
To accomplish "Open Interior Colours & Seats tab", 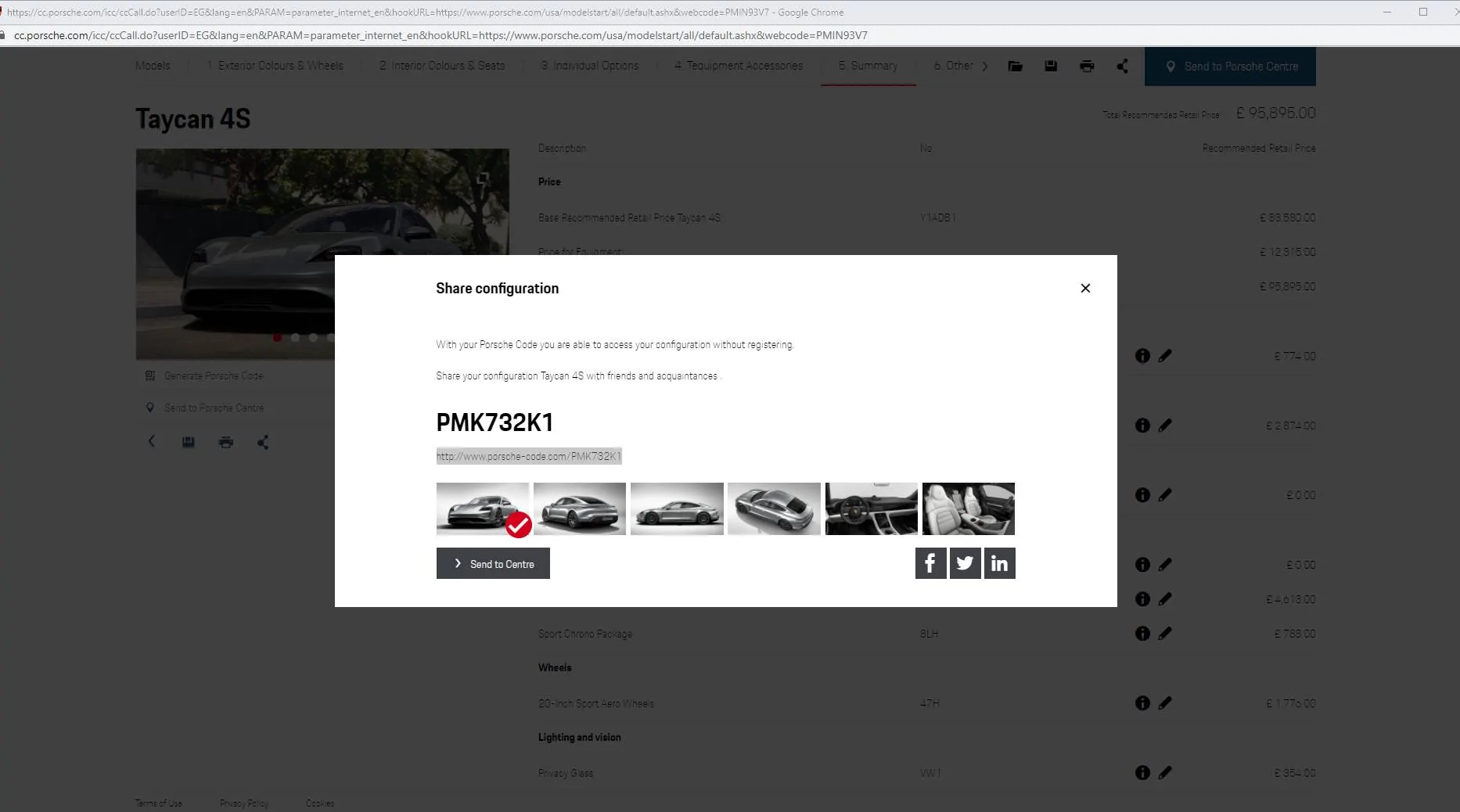I will pyautogui.click(x=442, y=66).
